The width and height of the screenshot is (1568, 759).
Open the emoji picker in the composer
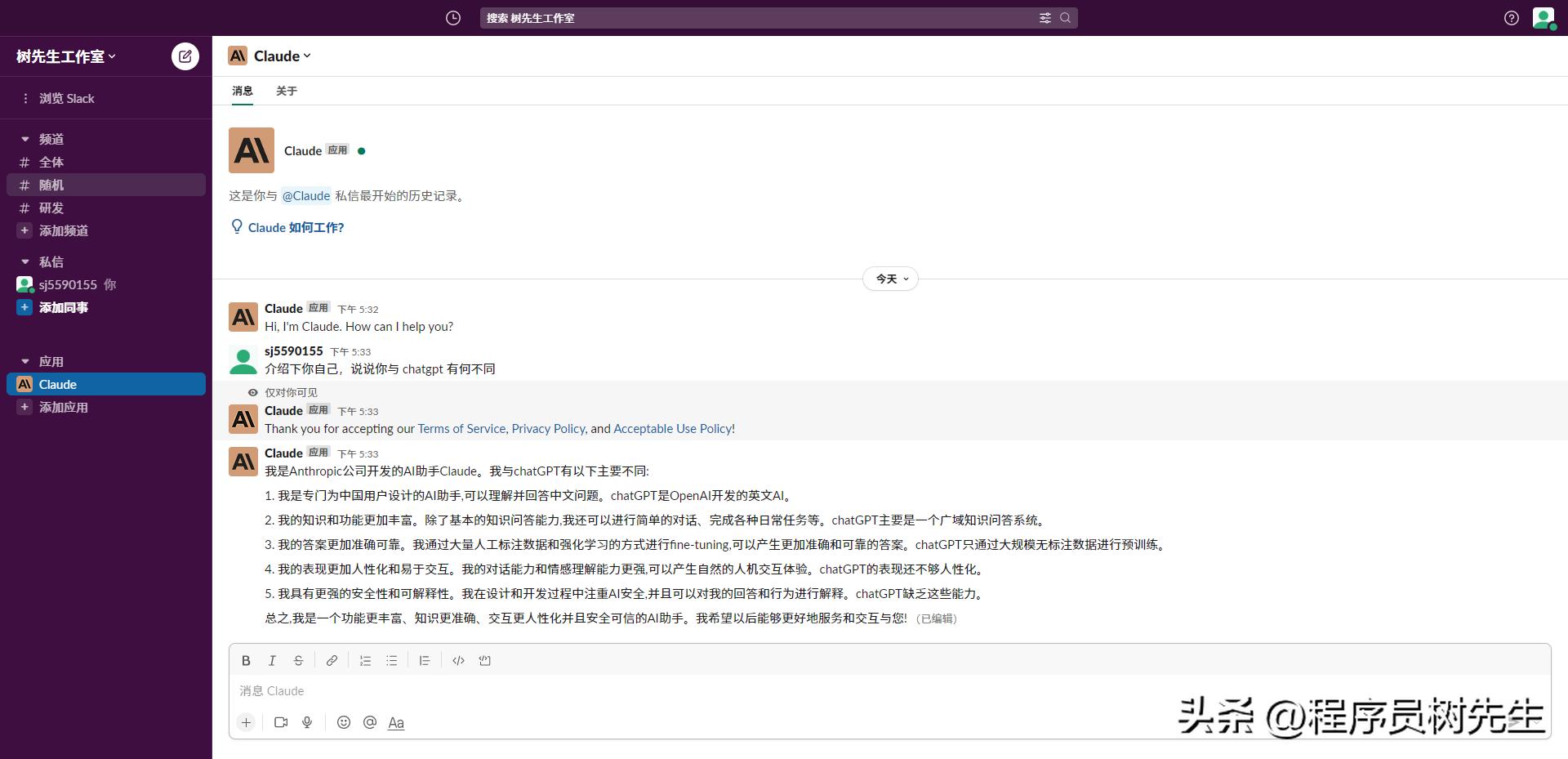point(343,722)
